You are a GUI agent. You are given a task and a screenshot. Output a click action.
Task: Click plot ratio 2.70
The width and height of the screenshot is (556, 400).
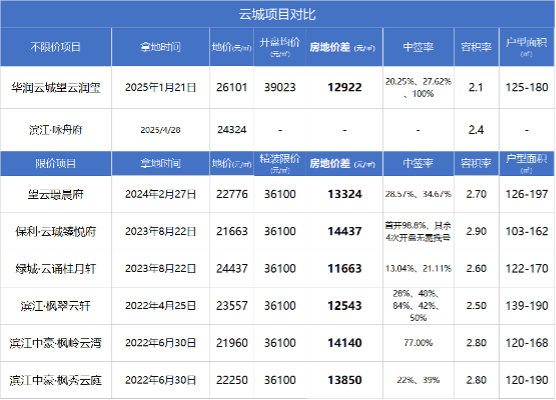[476, 194]
